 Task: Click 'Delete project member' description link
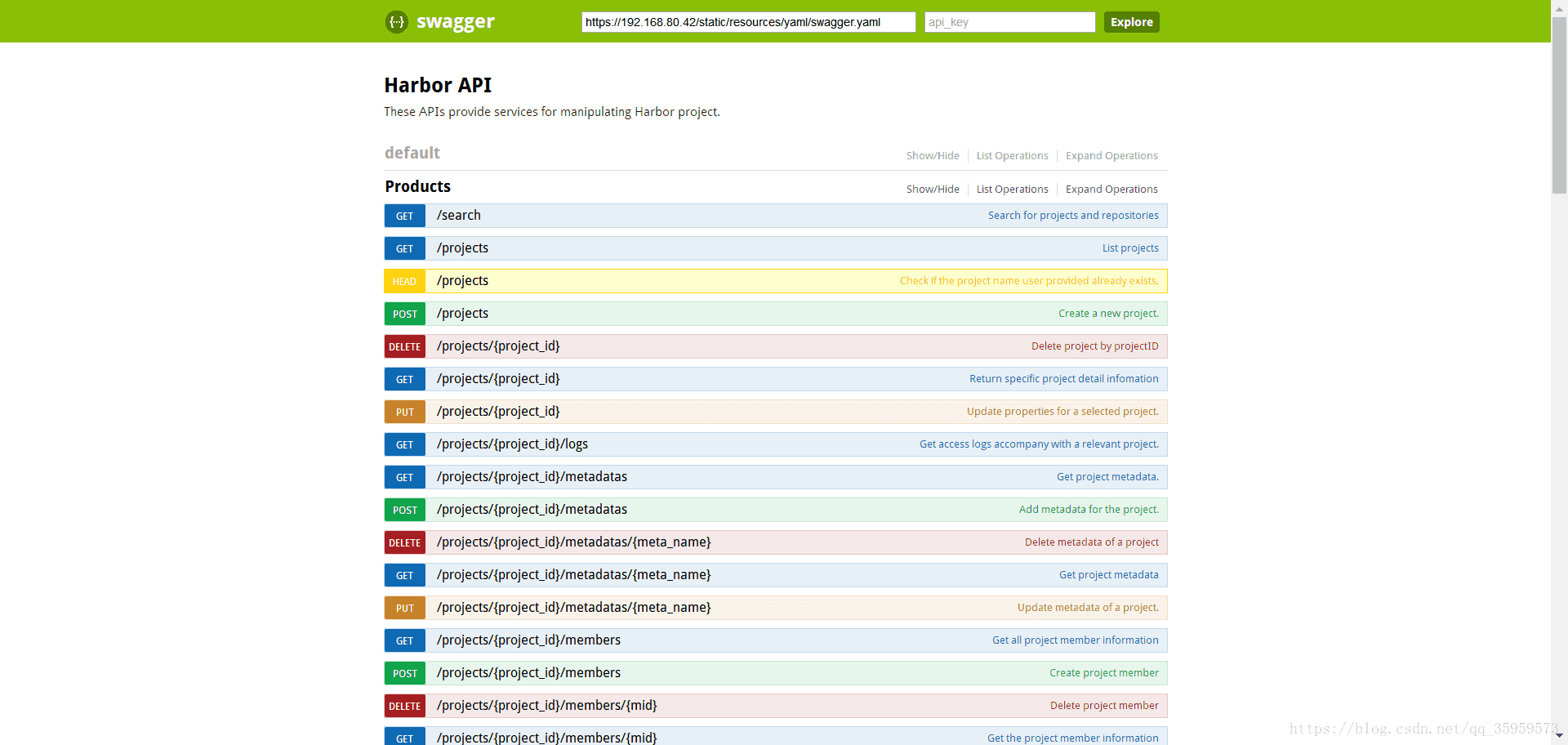click(1104, 706)
